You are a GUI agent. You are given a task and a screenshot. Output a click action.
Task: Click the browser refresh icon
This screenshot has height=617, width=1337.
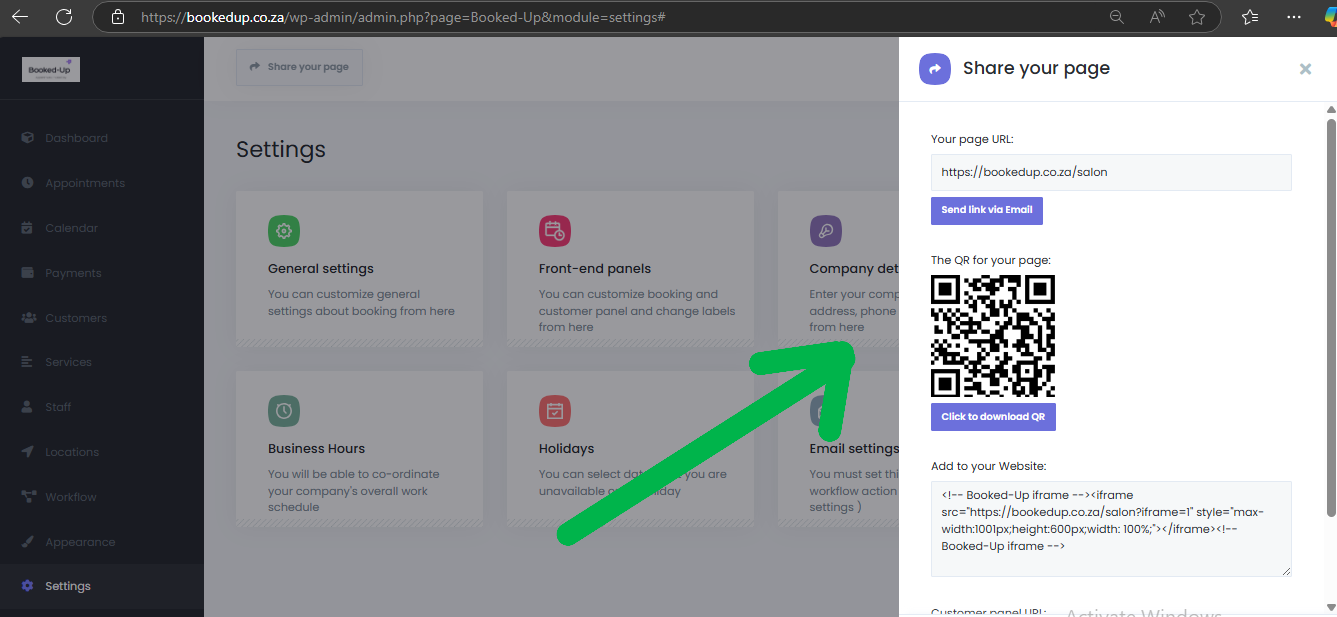pyautogui.click(x=64, y=17)
